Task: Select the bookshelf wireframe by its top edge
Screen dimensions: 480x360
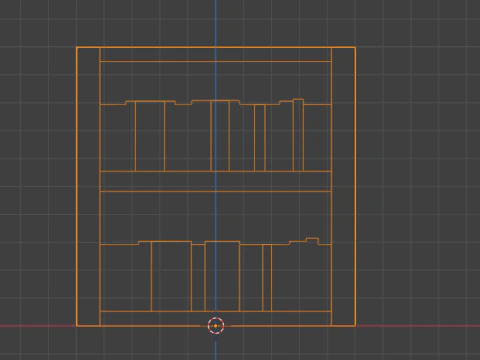Action: (216, 48)
